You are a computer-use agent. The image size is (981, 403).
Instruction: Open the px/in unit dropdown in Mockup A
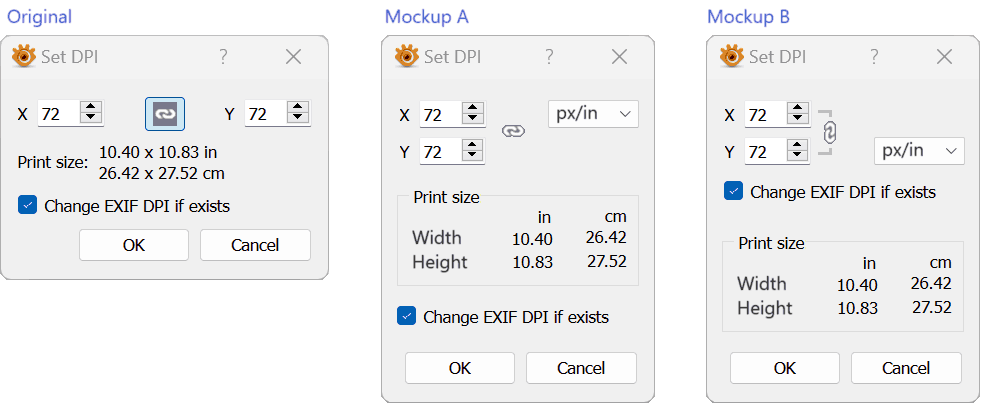pyautogui.click(x=593, y=114)
